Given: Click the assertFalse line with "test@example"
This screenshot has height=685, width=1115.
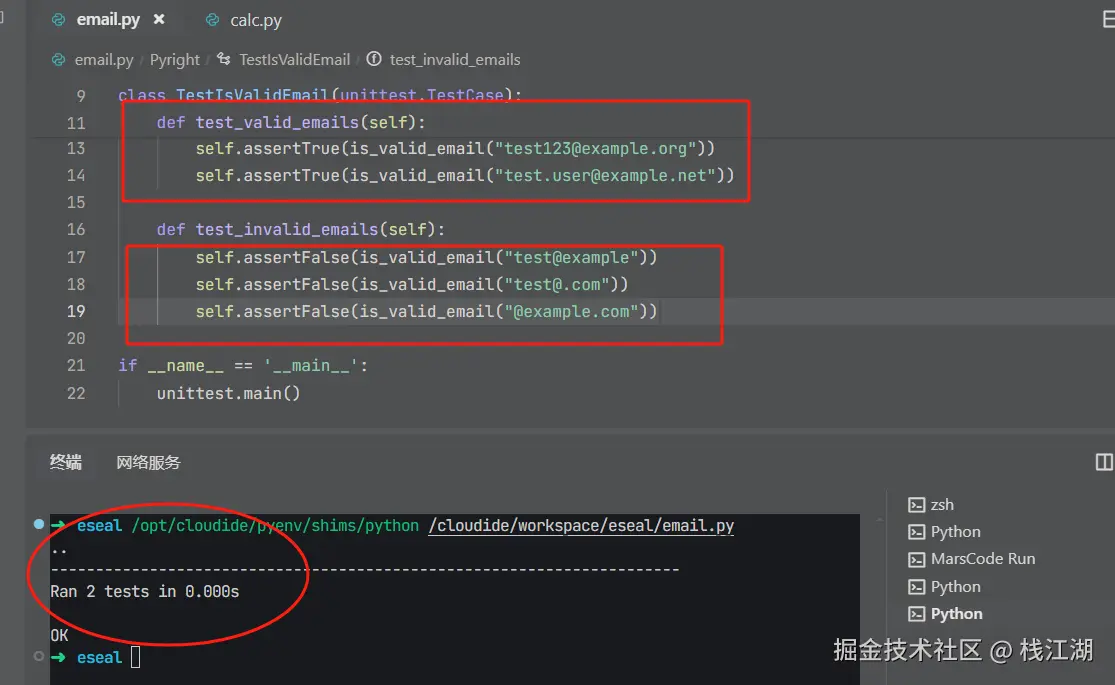Looking at the screenshot, I should (x=427, y=257).
